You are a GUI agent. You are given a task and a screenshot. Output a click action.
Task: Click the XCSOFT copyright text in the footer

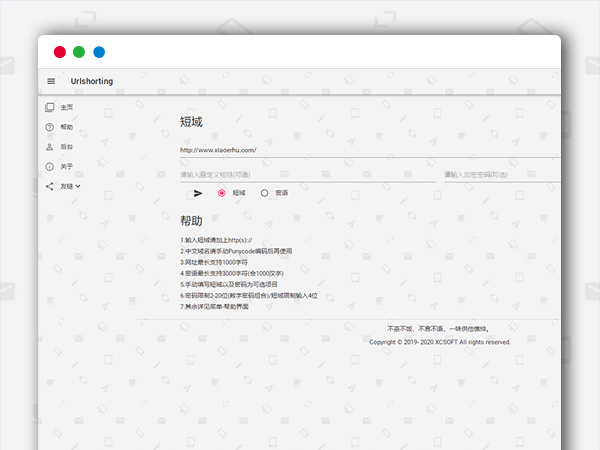click(x=440, y=342)
